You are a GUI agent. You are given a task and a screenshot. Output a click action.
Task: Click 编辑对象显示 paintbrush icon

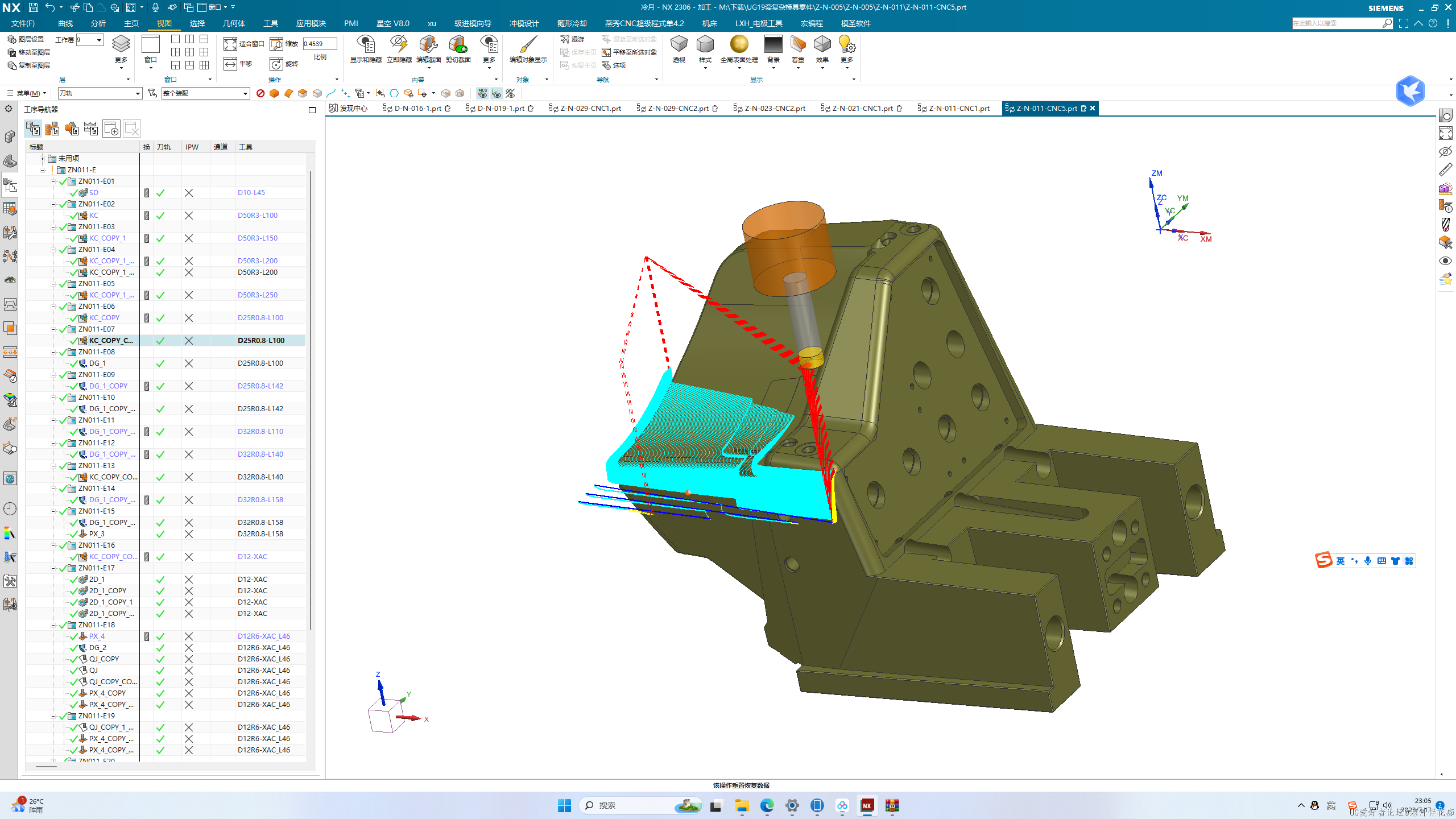click(528, 44)
